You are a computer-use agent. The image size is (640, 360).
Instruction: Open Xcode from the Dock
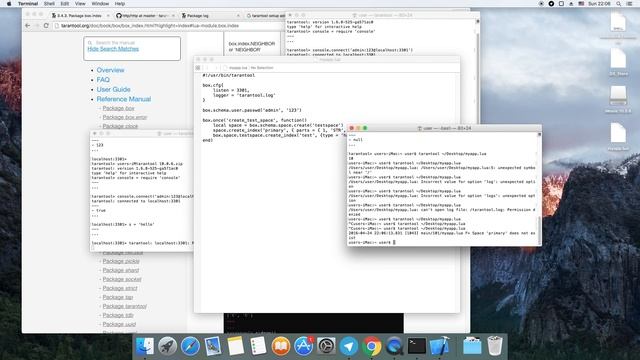point(440,346)
